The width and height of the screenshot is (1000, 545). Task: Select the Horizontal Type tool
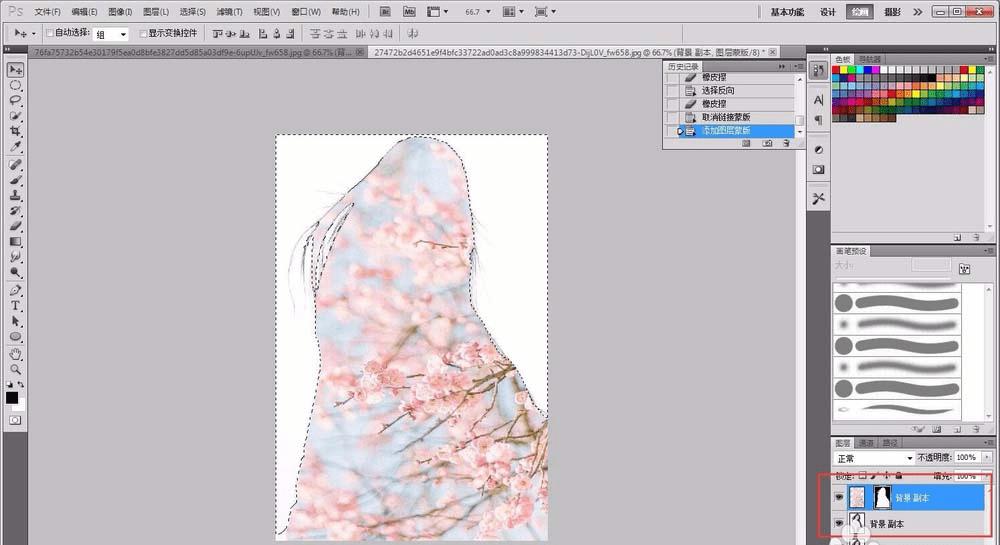pos(16,305)
